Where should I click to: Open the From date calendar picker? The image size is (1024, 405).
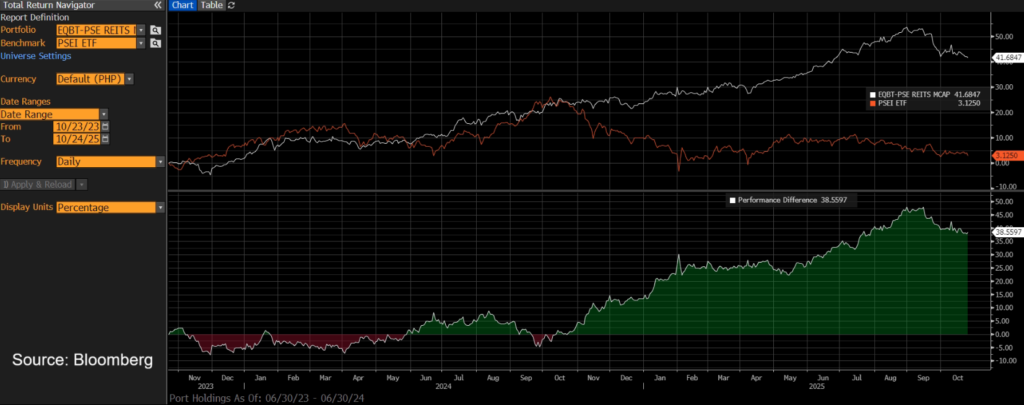coord(105,127)
